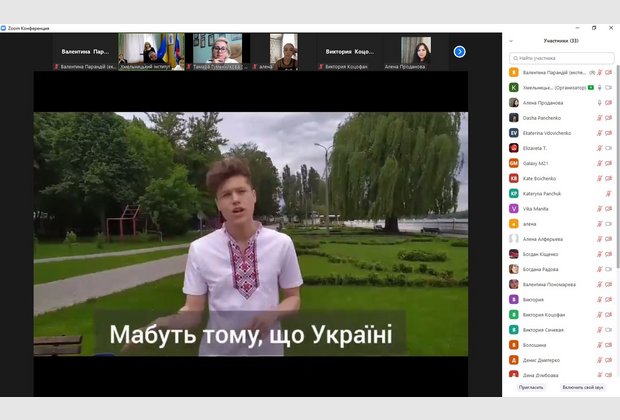Click the Zoom logo in the title bar

(4, 28)
